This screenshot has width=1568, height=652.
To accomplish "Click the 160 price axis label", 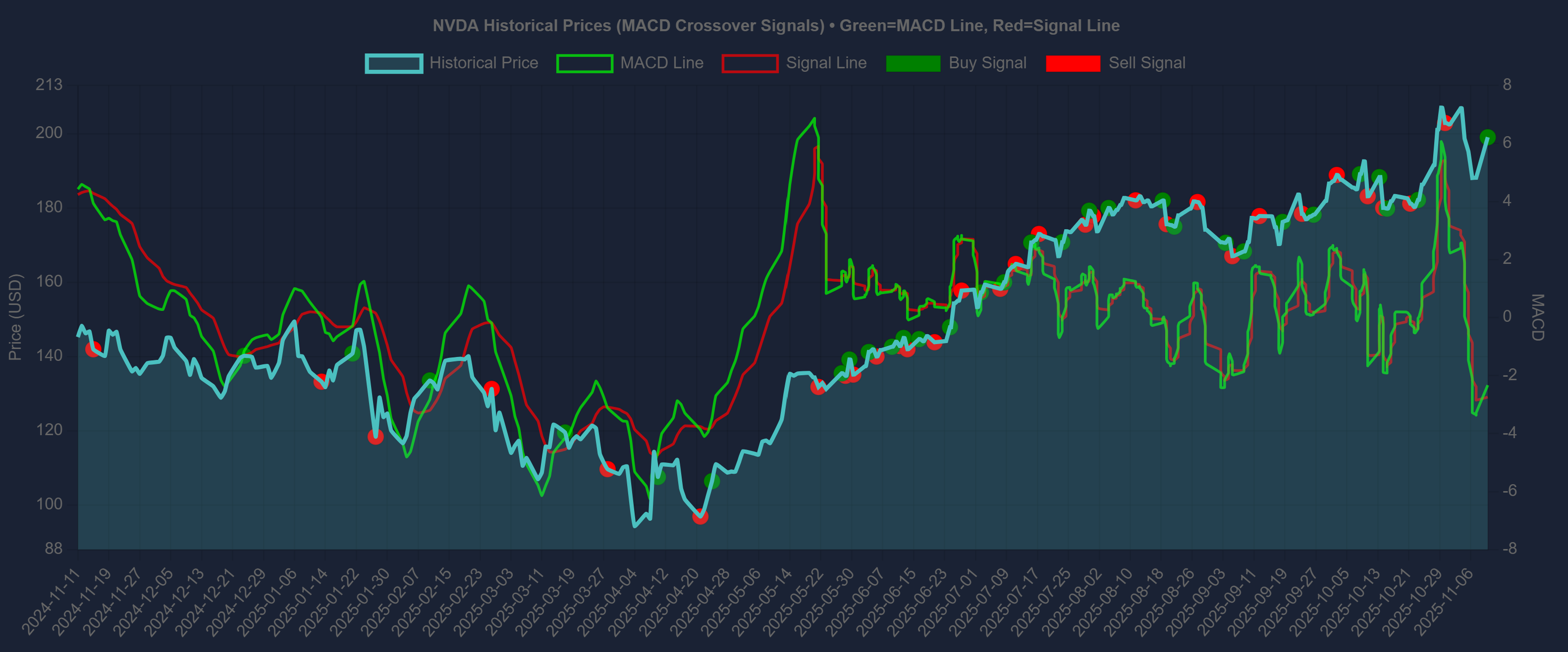I will (49, 281).
